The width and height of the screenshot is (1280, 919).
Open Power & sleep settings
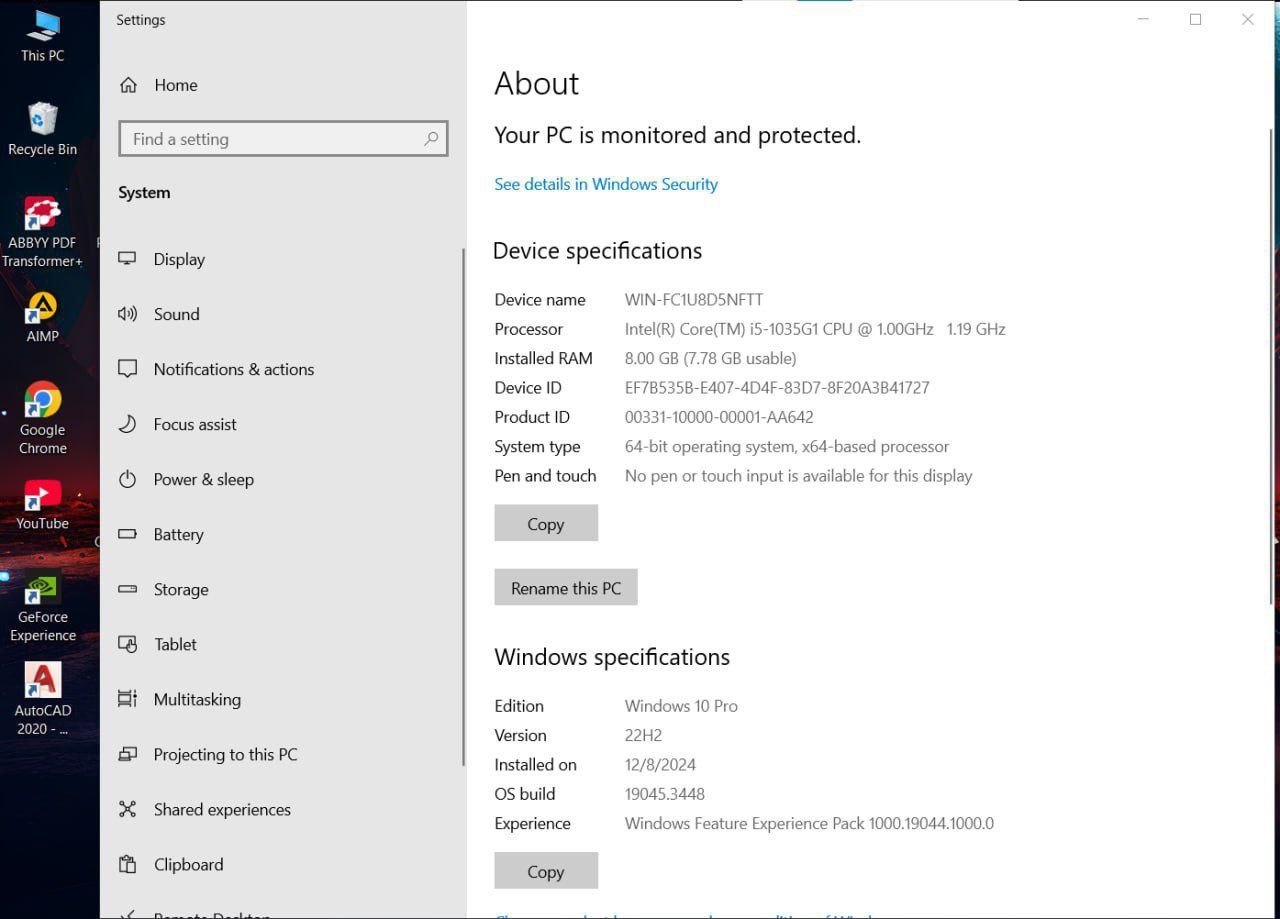pyautogui.click(x=282, y=479)
